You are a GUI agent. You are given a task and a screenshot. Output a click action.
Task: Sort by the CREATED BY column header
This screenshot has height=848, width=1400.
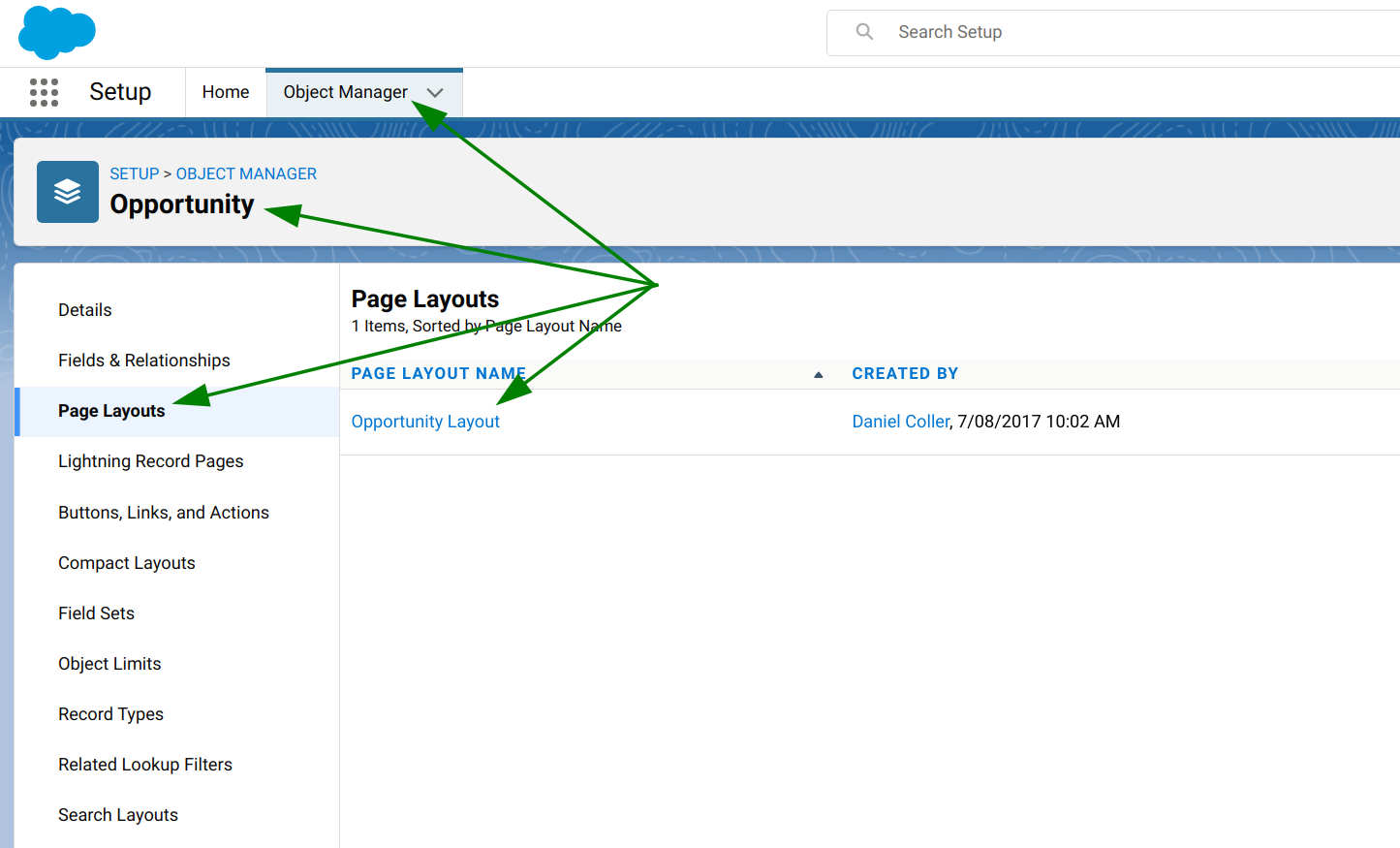click(905, 374)
